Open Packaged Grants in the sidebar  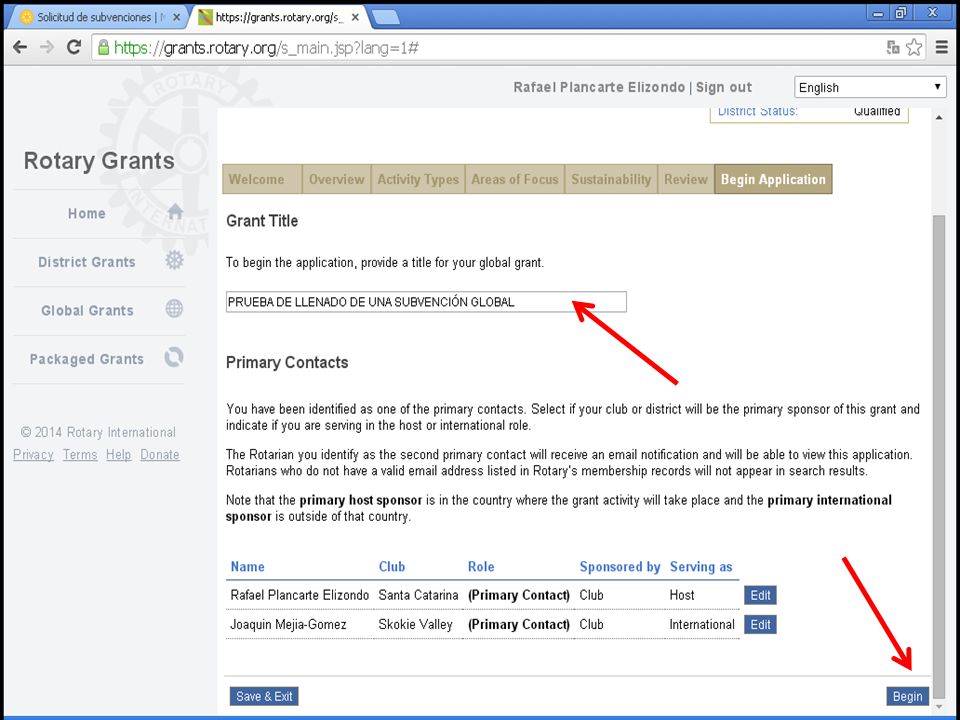[x=86, y=359]
